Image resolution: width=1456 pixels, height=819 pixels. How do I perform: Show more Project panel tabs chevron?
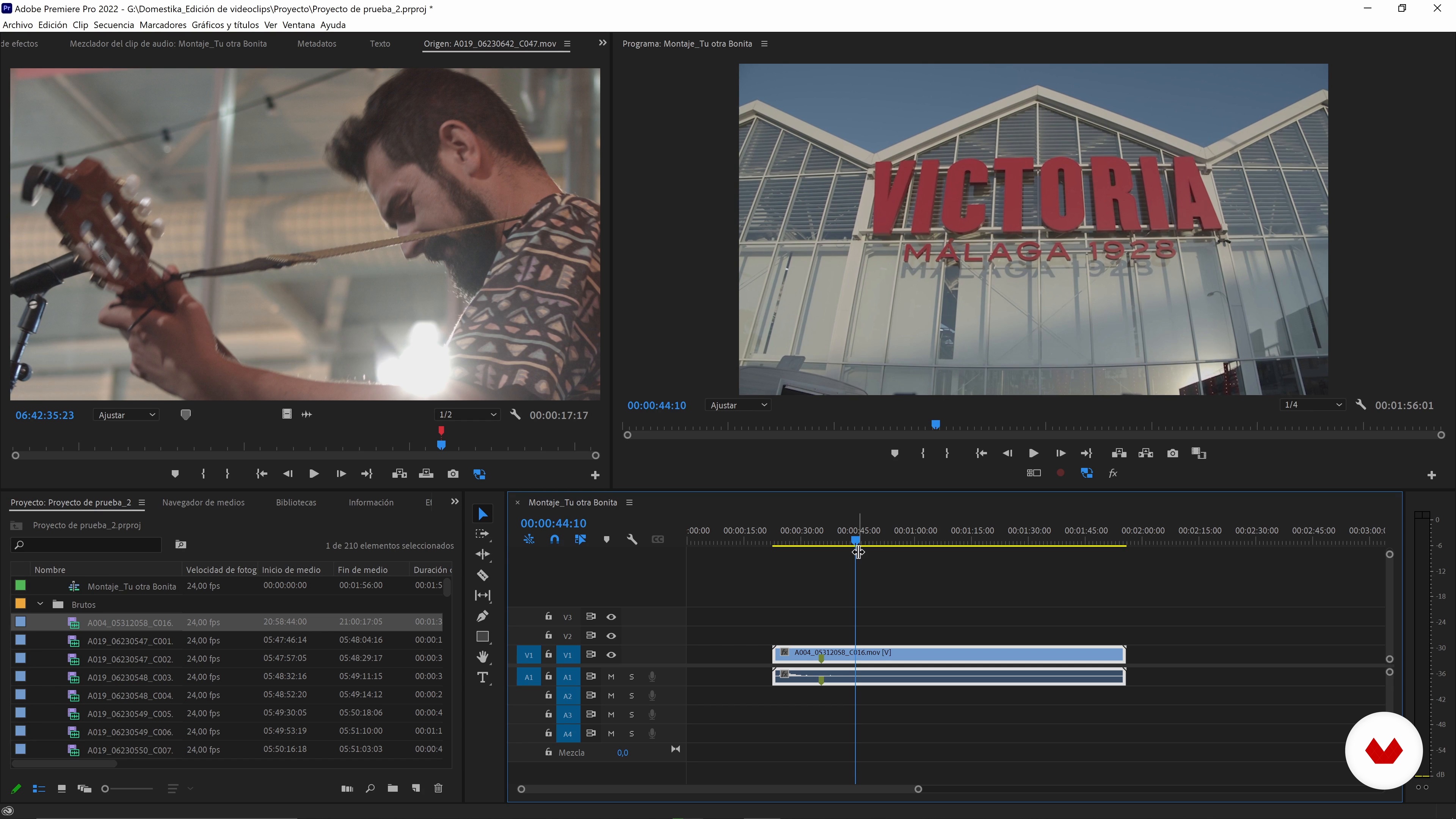click(455, 502)
